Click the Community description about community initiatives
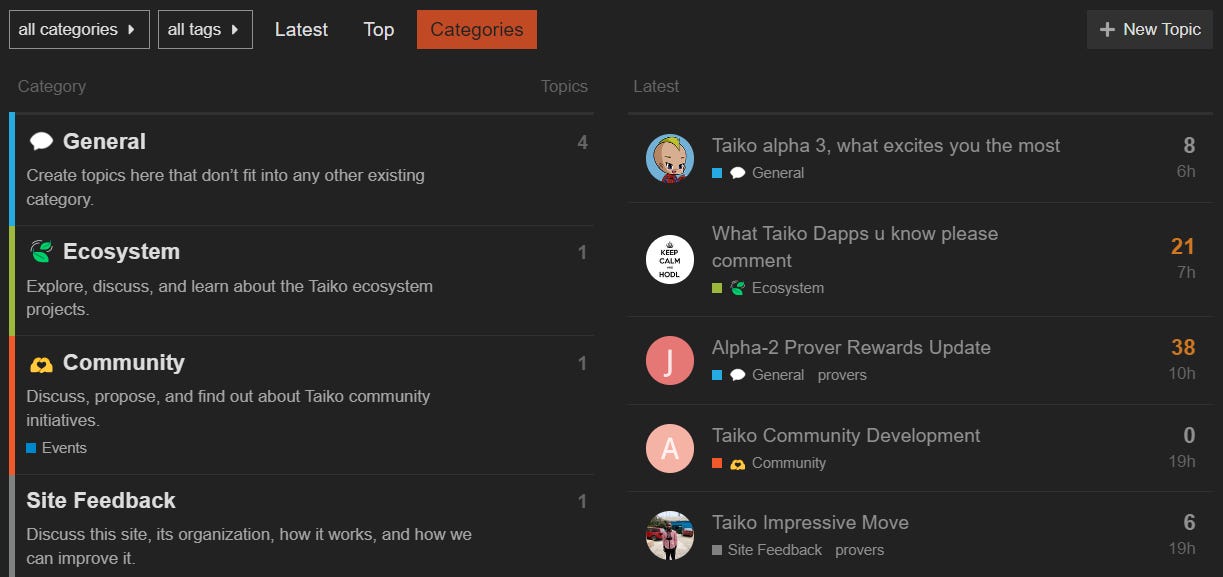Image resolution: width=1223 pixels, height=577 pixels. tap(228, 408)
